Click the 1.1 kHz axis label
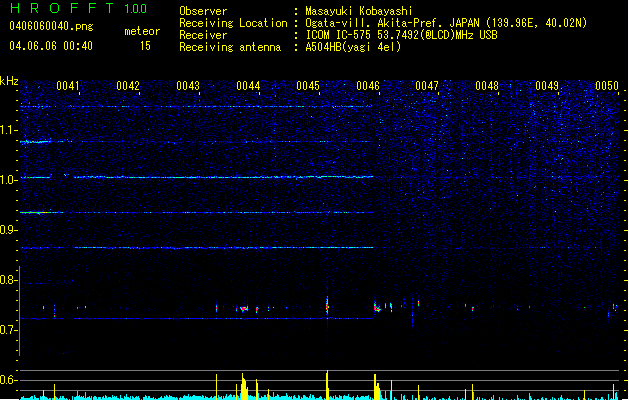This screenshot has height=400, width=629. [x=8, y=130]
